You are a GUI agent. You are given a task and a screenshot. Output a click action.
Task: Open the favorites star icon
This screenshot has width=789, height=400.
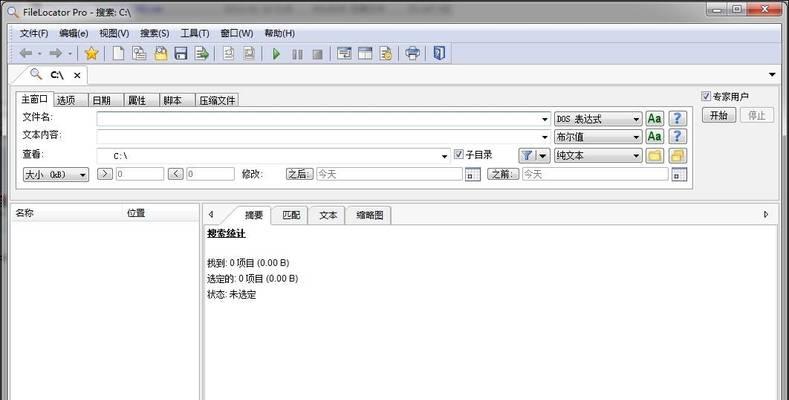[x=91, y=53]
